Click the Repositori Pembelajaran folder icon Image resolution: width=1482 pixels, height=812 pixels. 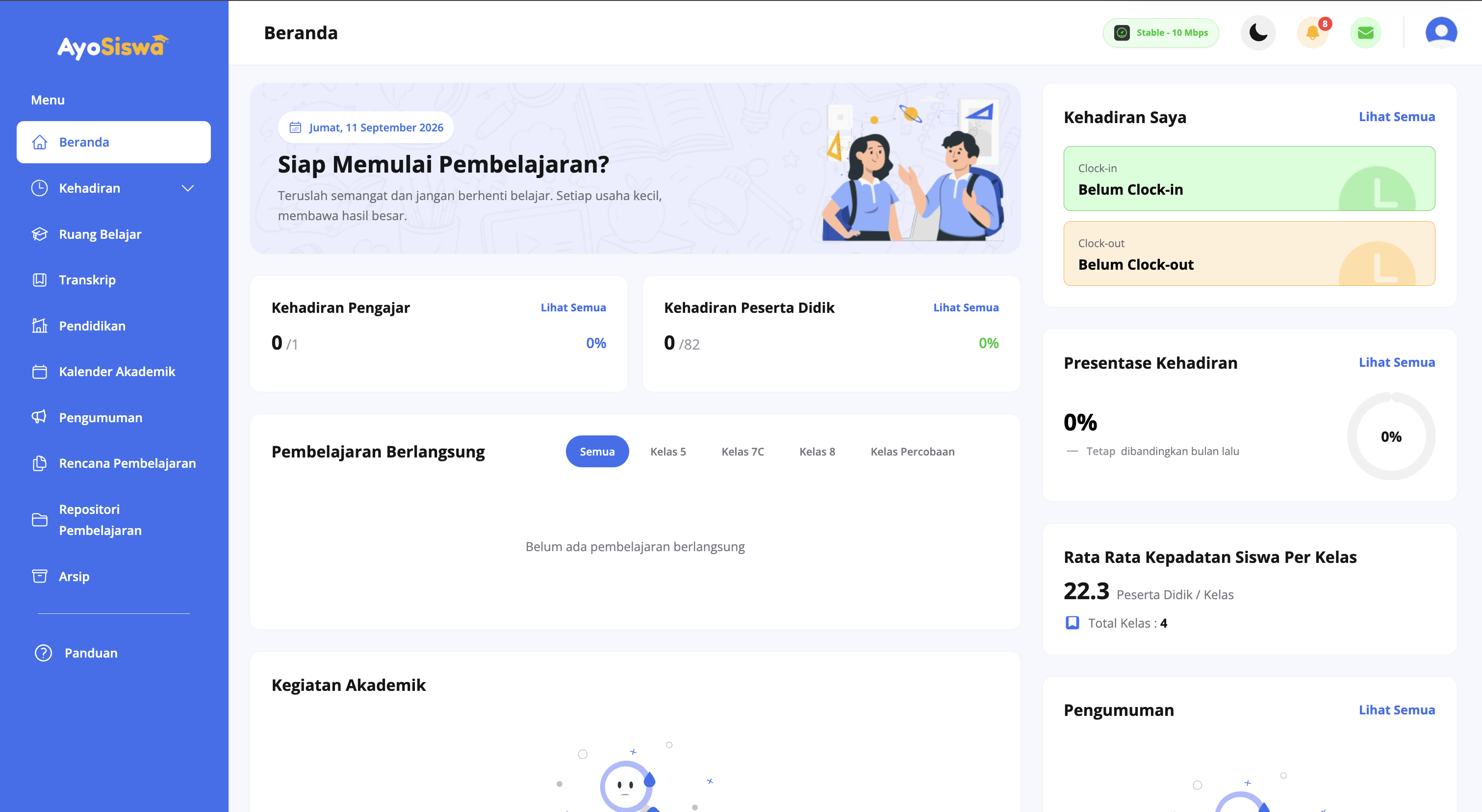[40, 520]
